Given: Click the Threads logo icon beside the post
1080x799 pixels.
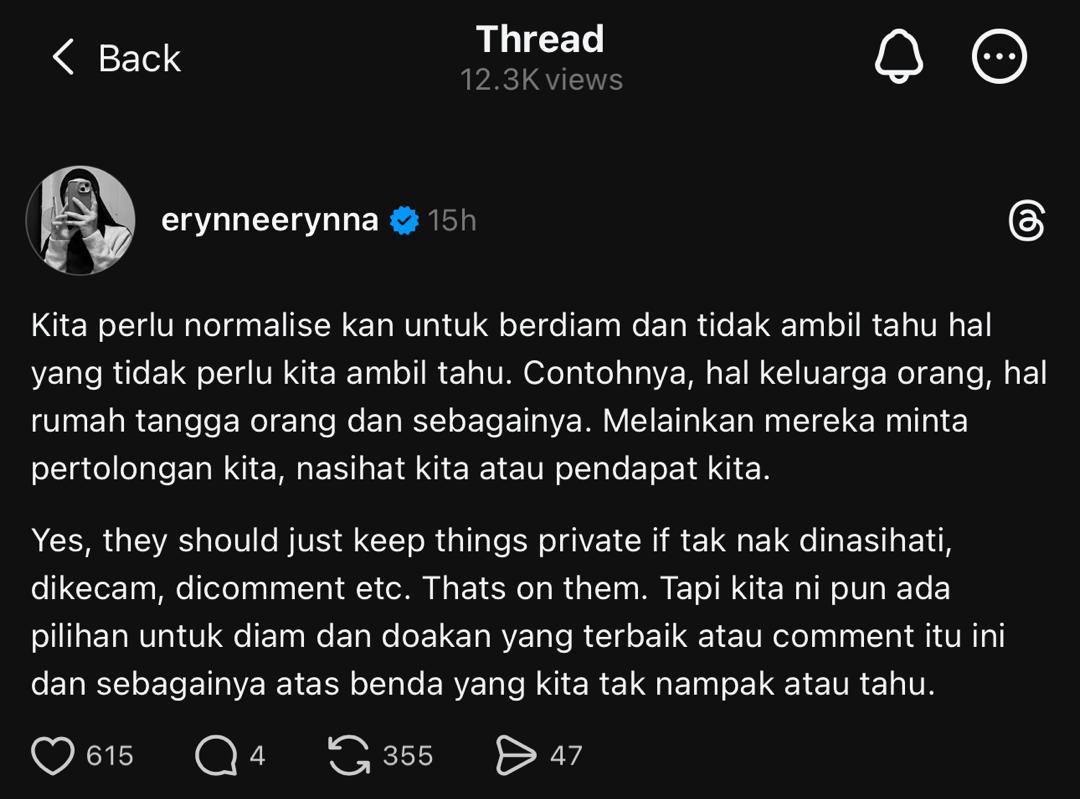Looking at the screenshot, I should pyautogui.click(x=1026, y=221).
